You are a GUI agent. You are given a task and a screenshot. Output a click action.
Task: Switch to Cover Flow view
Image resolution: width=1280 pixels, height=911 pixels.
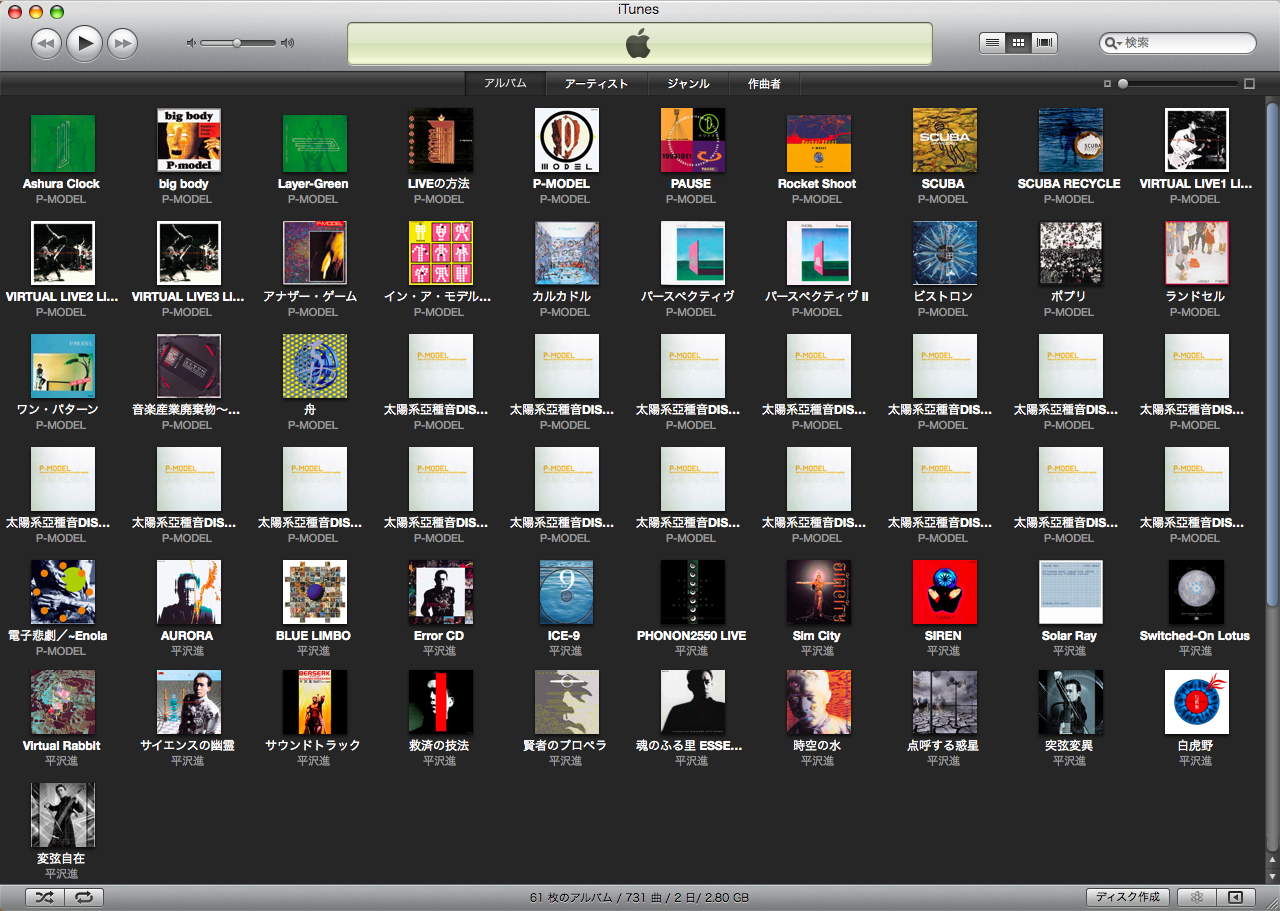[1045, 43]
